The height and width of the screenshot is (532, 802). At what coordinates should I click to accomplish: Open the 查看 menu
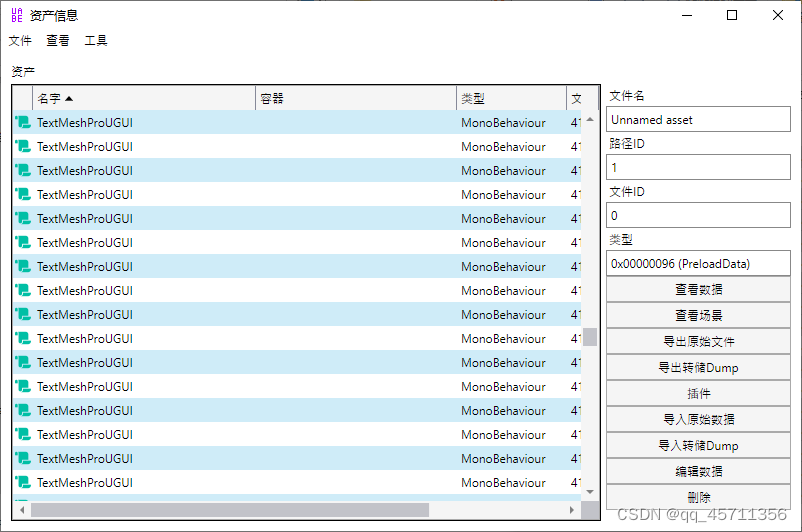click(58, 40)
